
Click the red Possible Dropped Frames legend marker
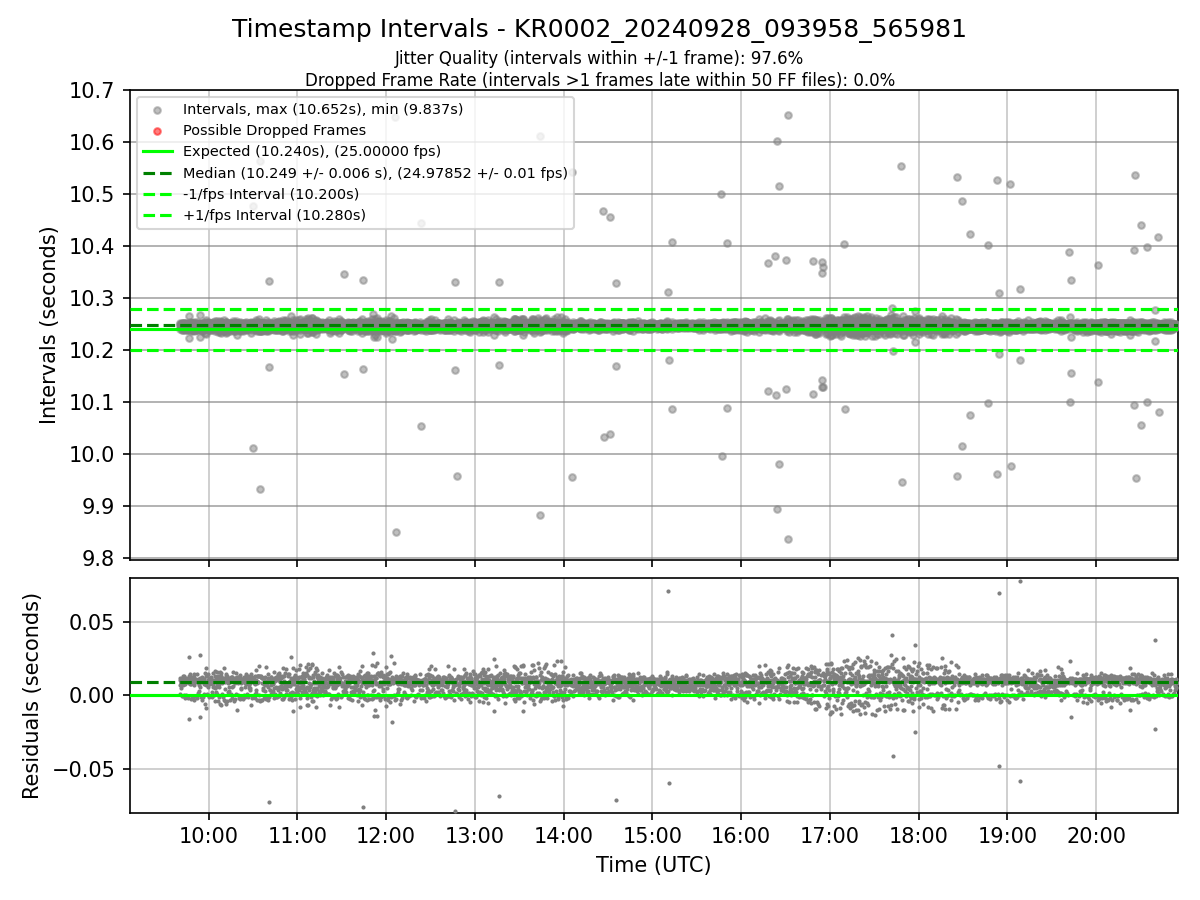click(157, 130)
